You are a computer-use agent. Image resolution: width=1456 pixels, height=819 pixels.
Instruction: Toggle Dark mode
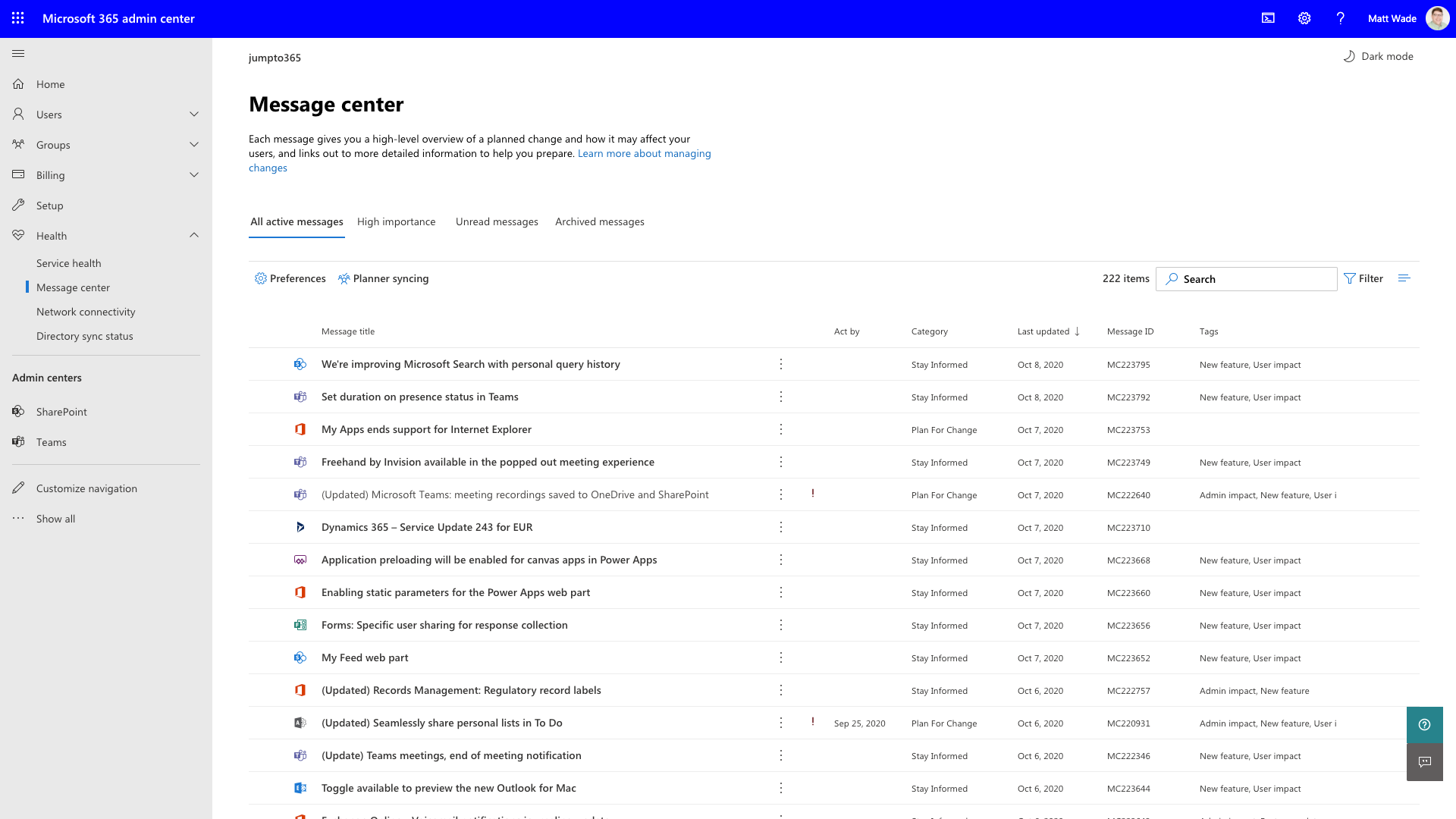coord(1378,56)
